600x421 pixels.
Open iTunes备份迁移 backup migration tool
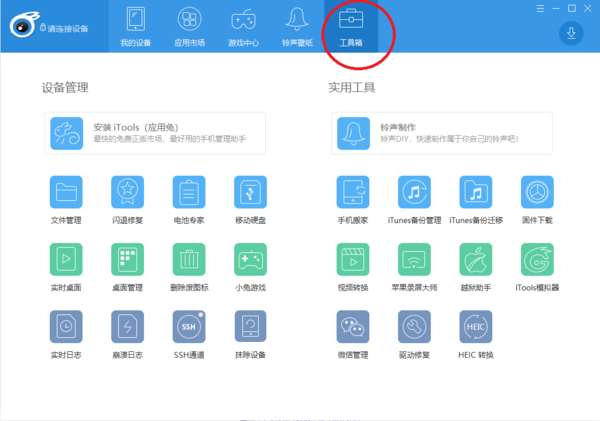476,192
